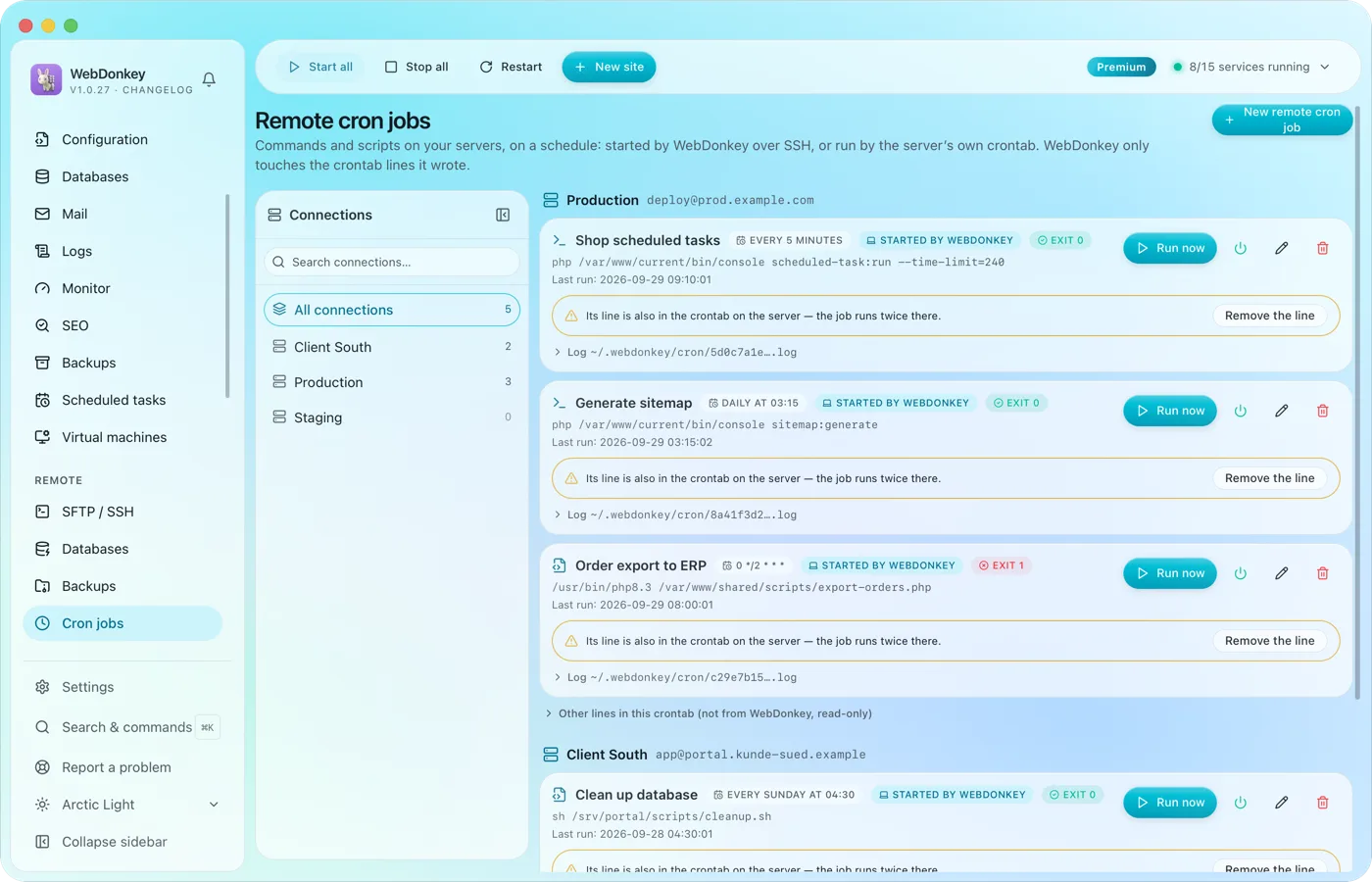Select the Client South connection

[x=392, y=347]
